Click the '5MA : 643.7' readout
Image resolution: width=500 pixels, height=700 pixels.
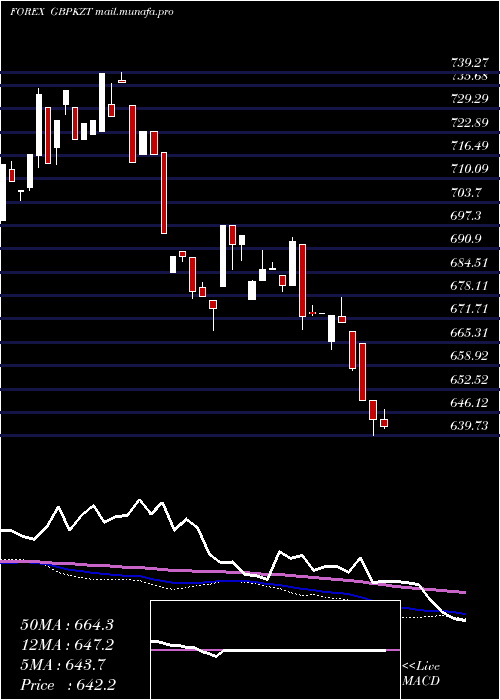coord(63,665)
